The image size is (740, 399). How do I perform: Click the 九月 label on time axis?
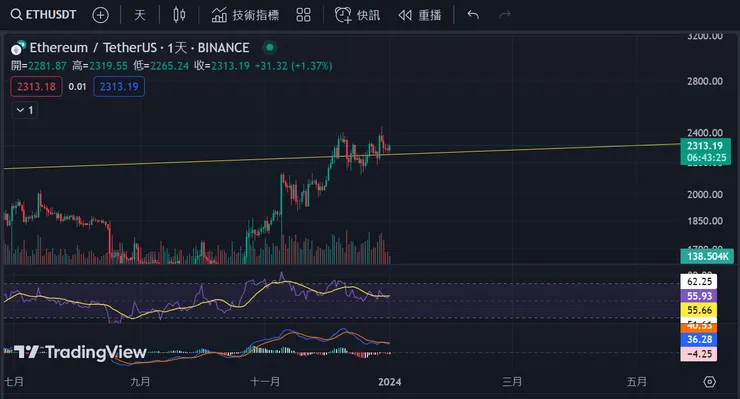pos(140,382)
